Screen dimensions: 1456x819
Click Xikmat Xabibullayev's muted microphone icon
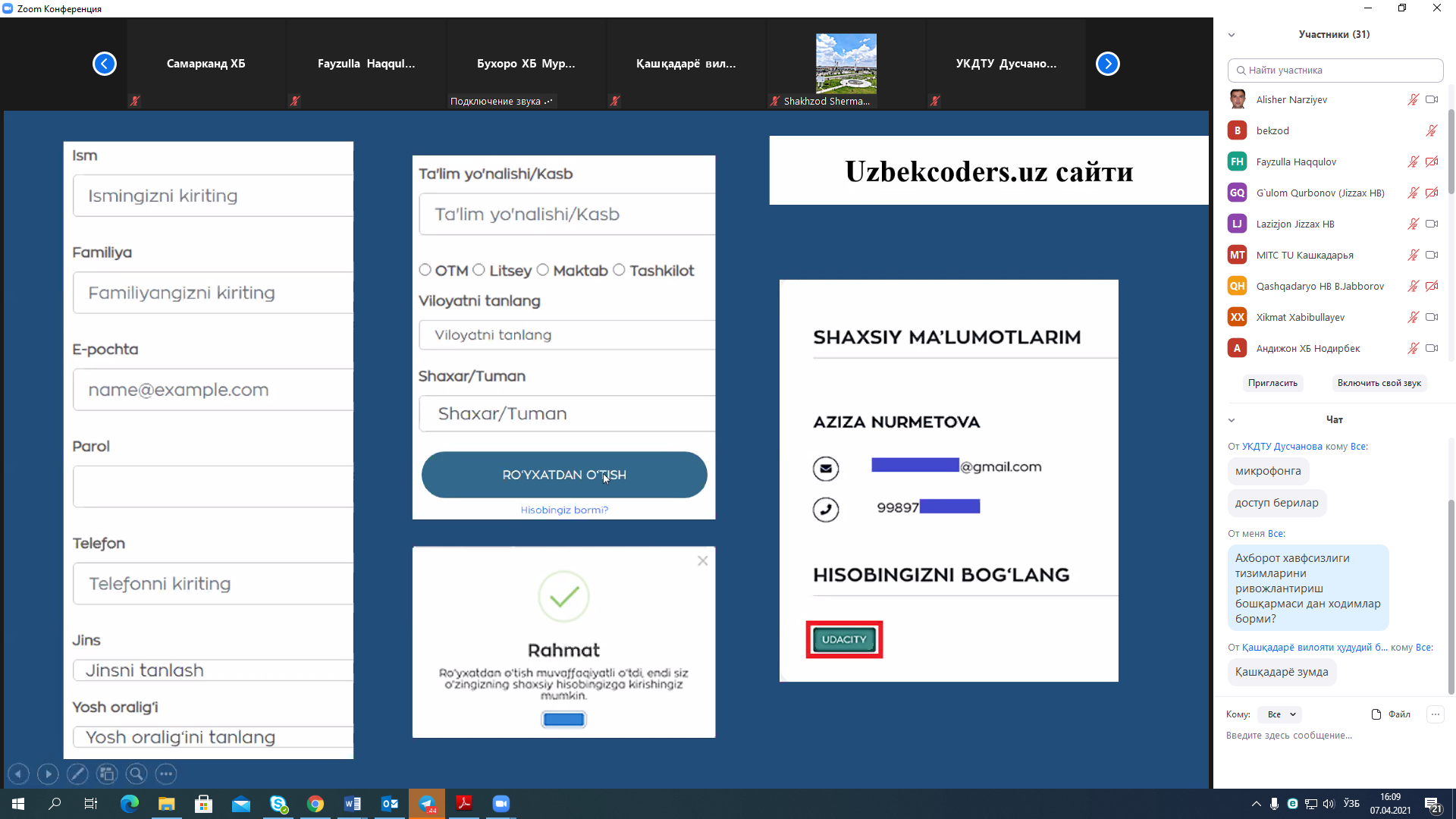(1414, 317)
